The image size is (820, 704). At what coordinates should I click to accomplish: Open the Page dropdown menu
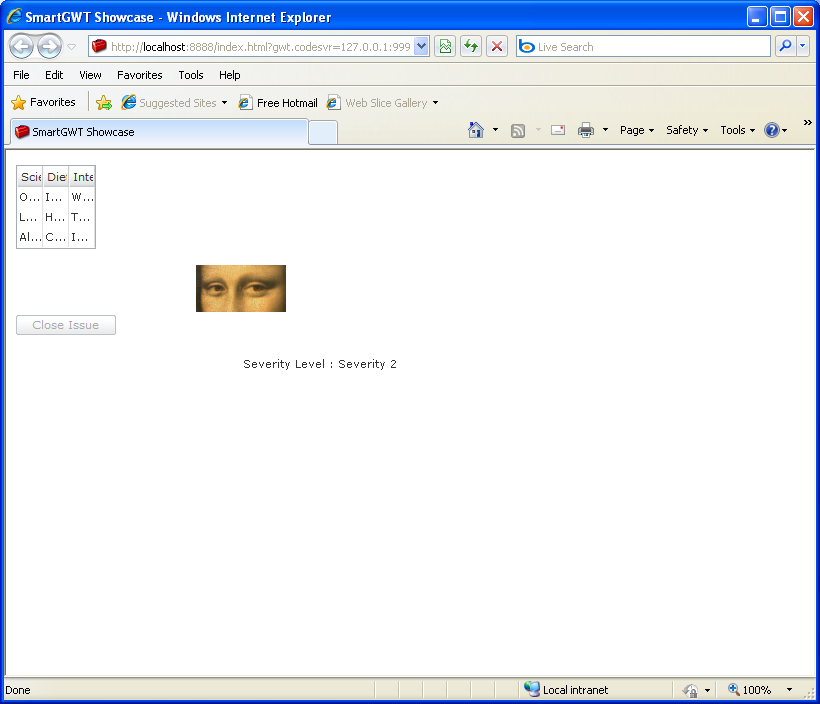coord(636,130)
